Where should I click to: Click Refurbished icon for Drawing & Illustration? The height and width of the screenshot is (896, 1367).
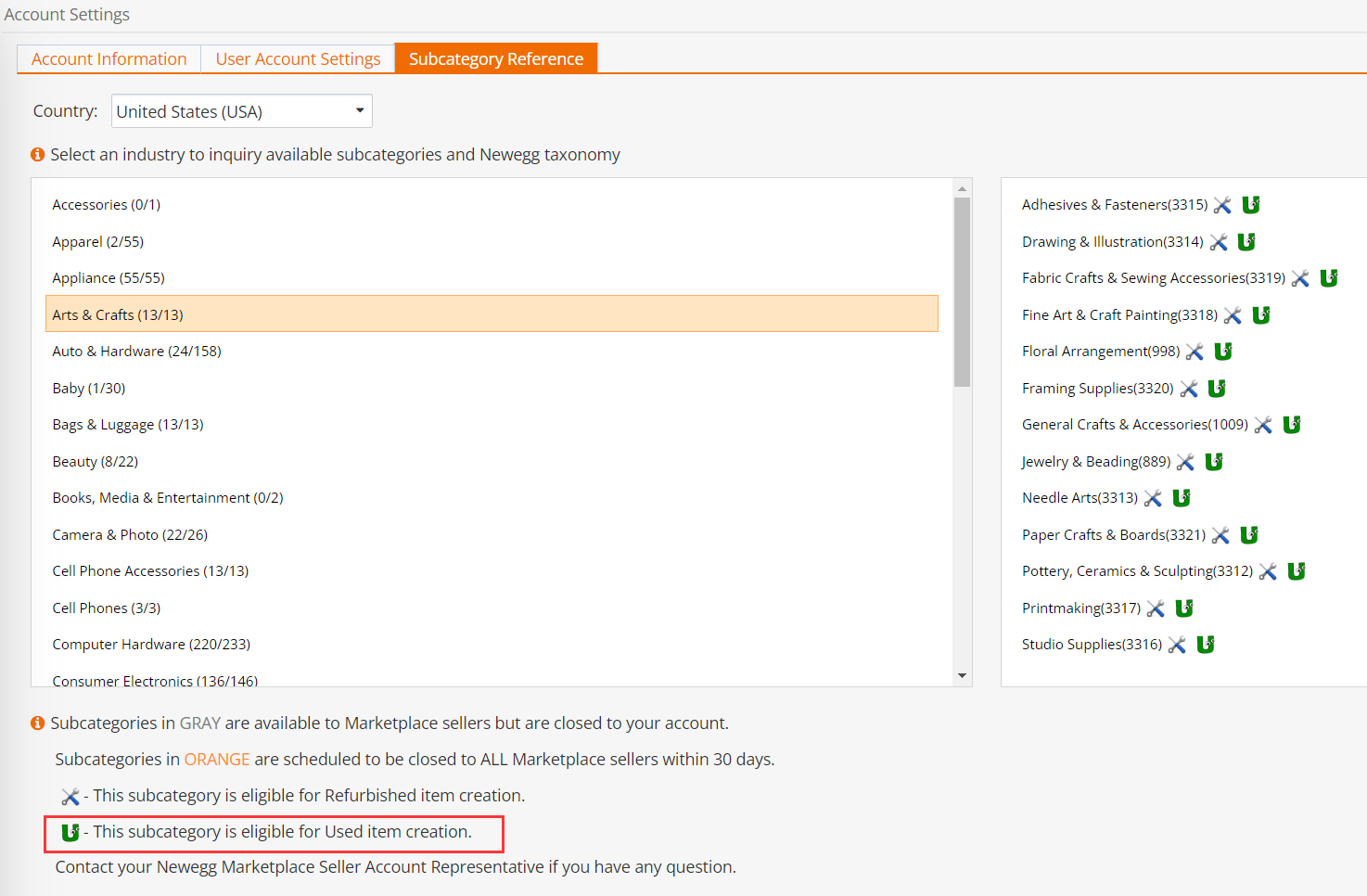click(1219, 242)
